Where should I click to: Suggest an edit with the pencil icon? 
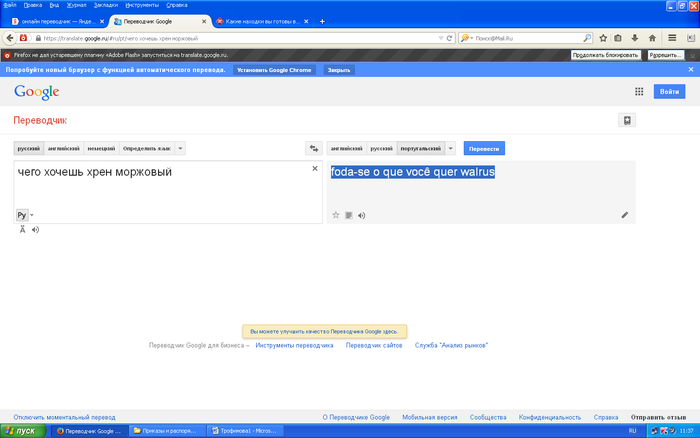625,215
